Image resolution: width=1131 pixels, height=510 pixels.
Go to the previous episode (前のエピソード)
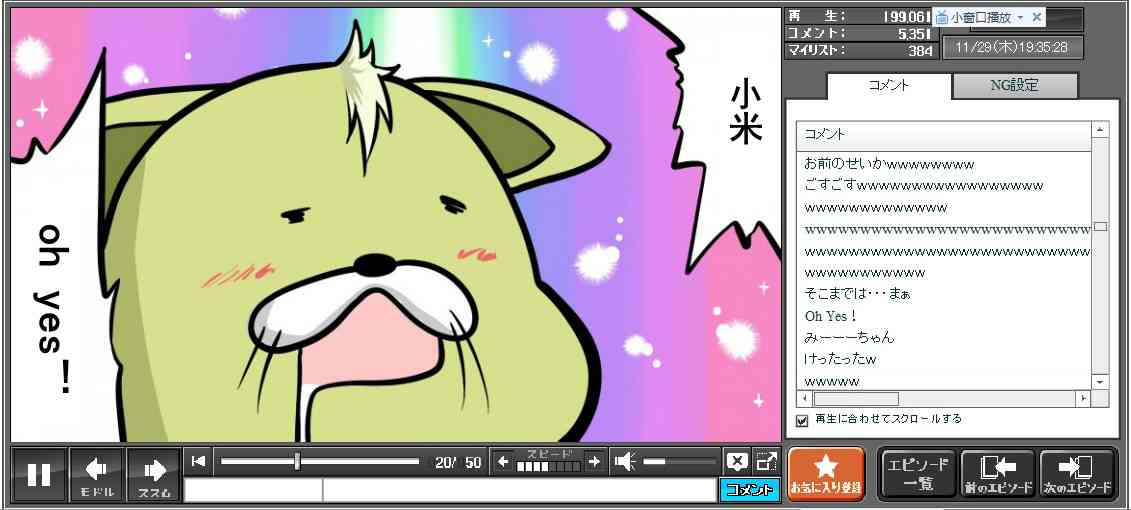point(997,473)
